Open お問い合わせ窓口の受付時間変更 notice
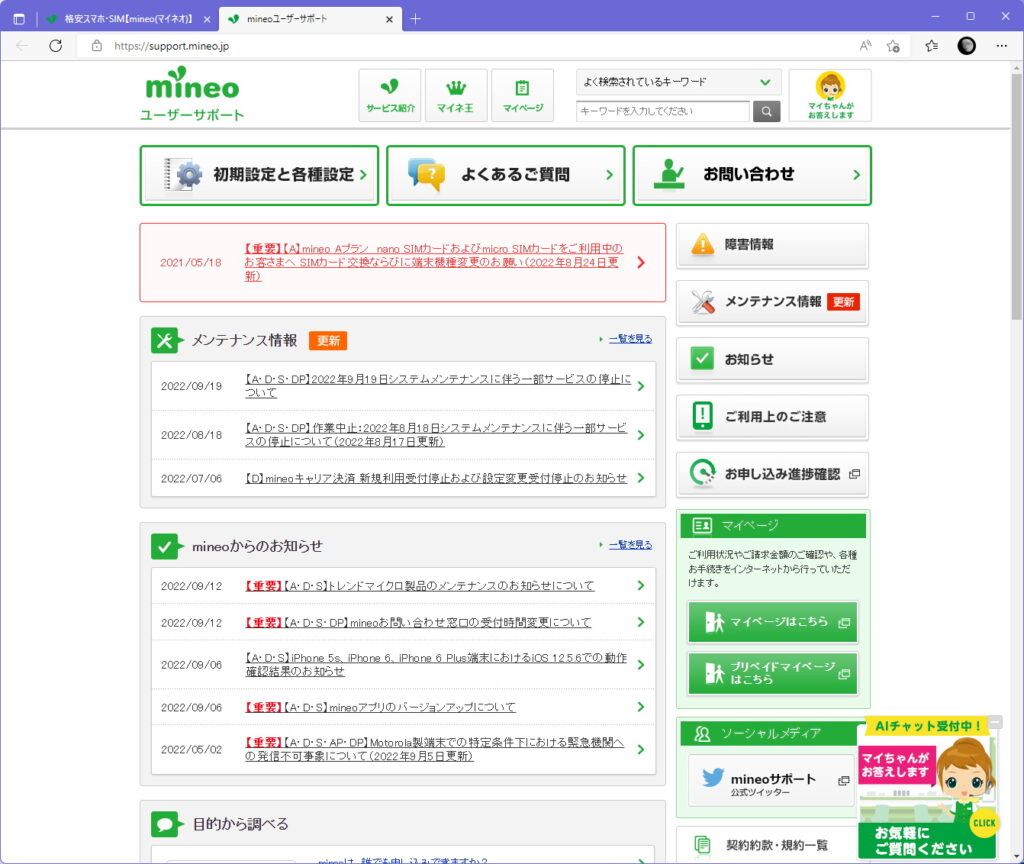Screen dimensions: 1024x864 point(418,622)
